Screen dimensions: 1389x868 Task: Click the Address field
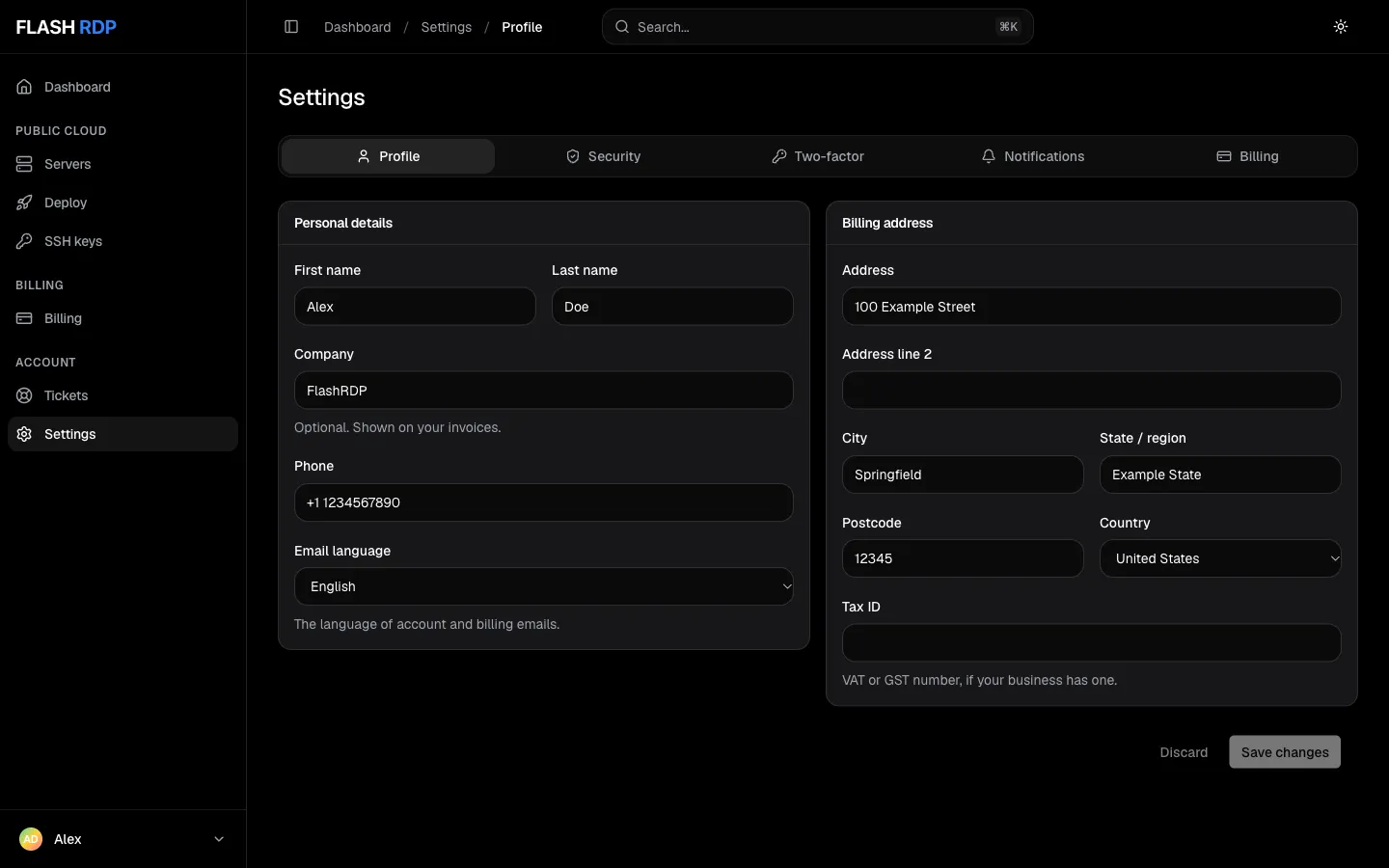click(1092, 307)
